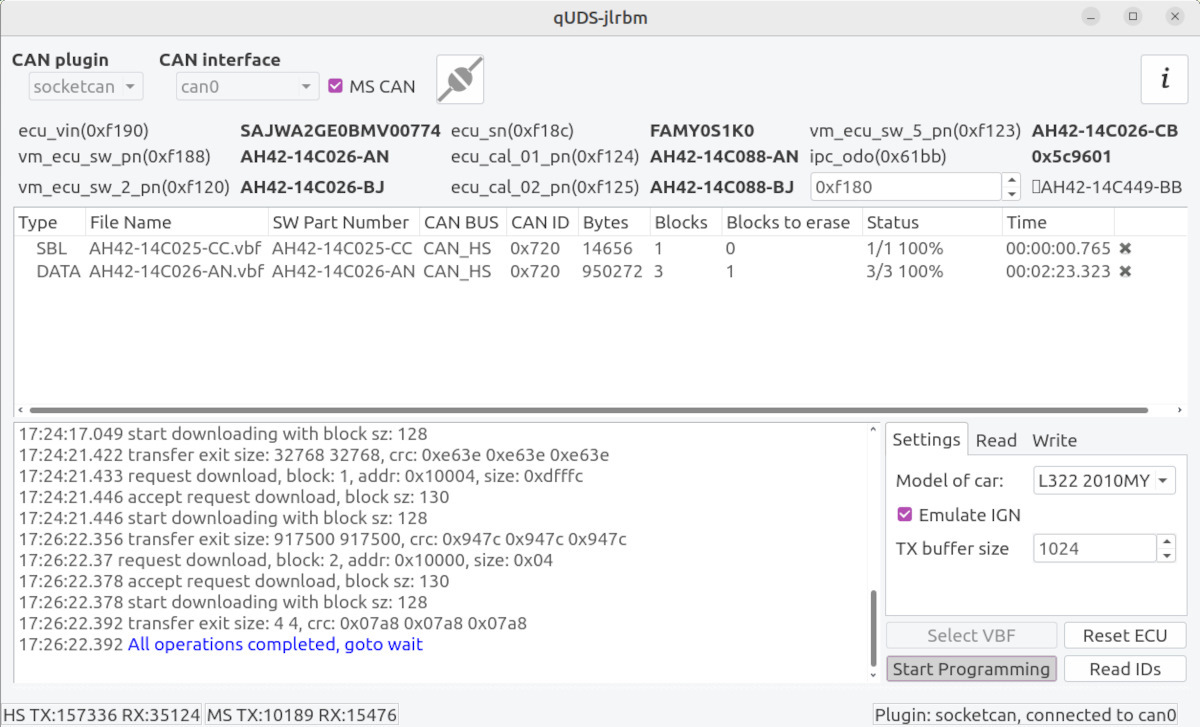Click the SW Part Number column header
The image size is (1200, 727).
tap(342, 222)
